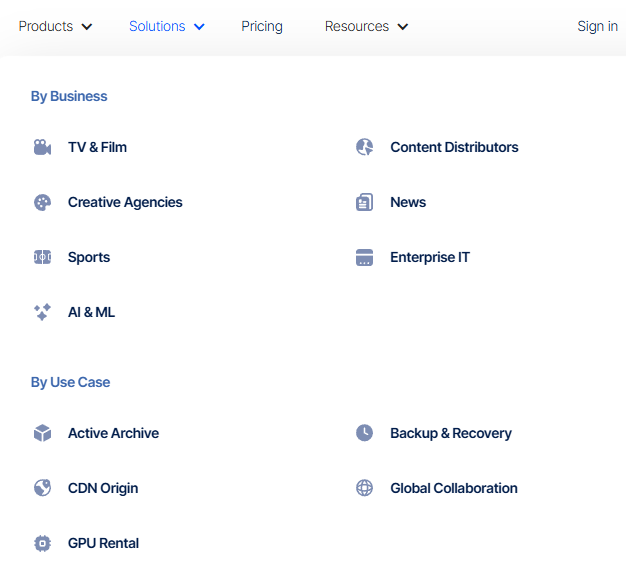Click the newspaper icon beside News

[364, 202]
